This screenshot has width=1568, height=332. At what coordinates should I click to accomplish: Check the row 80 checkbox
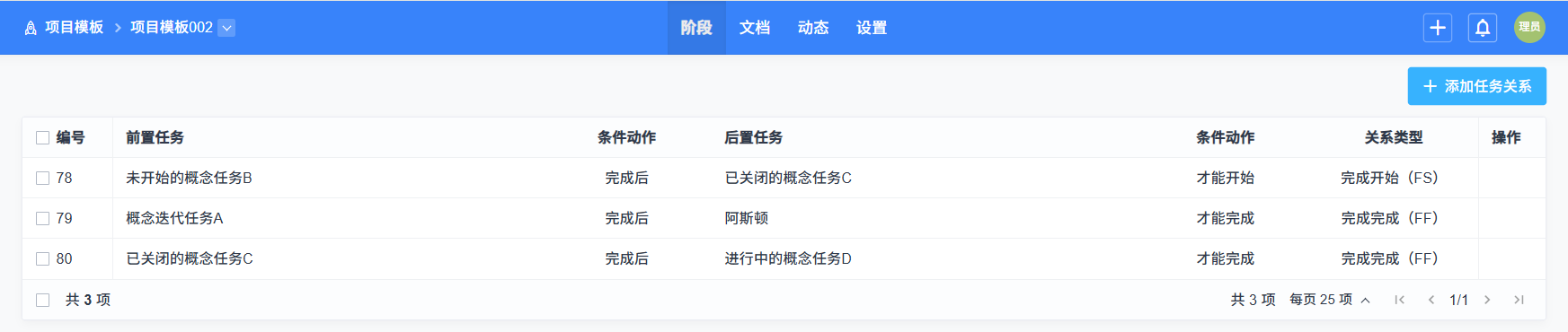(x=42, y=258)
